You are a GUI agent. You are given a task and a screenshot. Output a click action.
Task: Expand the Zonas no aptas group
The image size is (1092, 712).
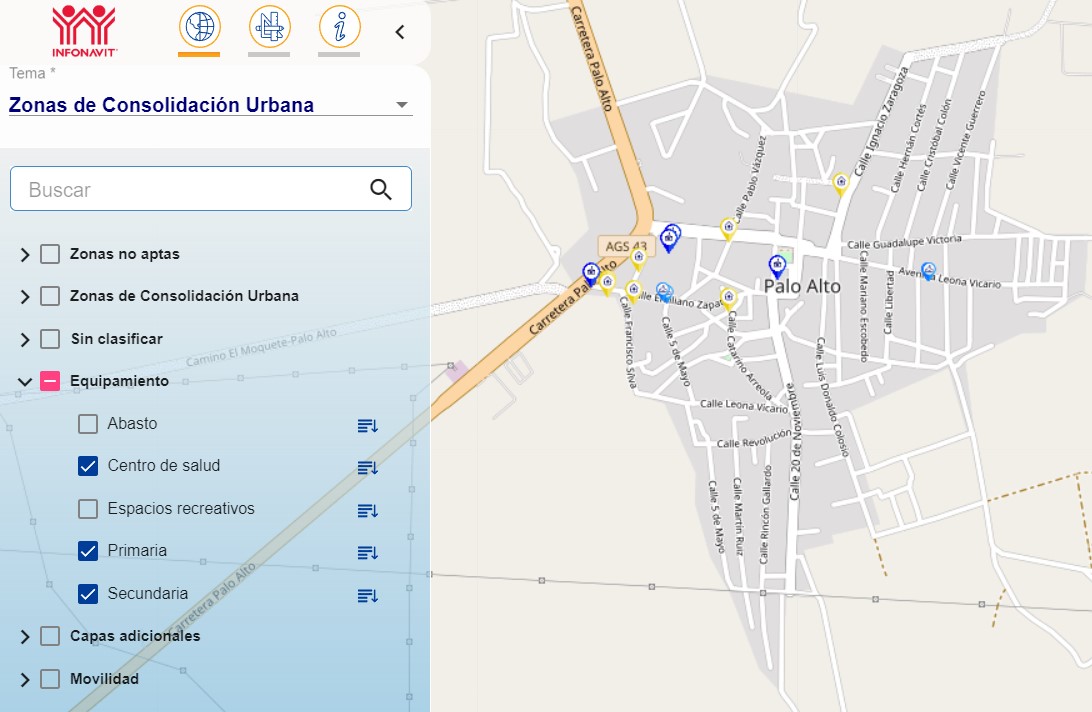pos(25,255)
